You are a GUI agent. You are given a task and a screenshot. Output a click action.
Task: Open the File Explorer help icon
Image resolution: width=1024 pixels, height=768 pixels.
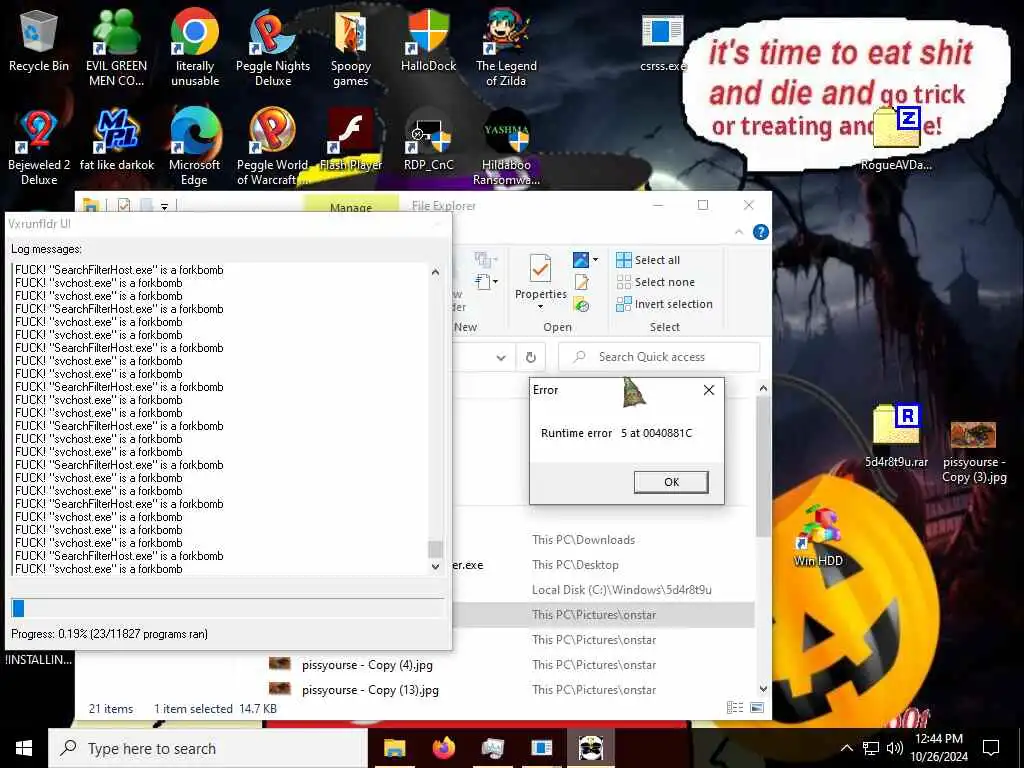pyautogui.click(x=761, y=232)
